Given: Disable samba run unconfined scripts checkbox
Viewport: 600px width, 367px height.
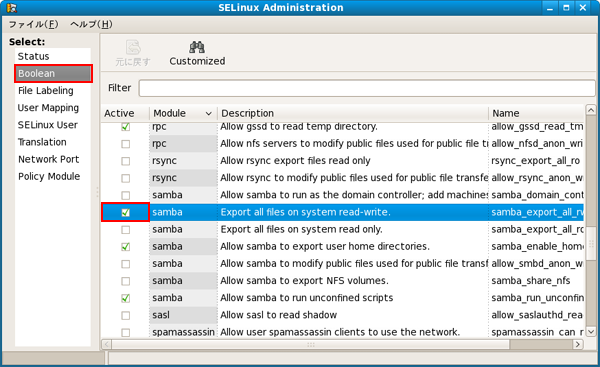Looking at the screenshot, I should point(126,298).
